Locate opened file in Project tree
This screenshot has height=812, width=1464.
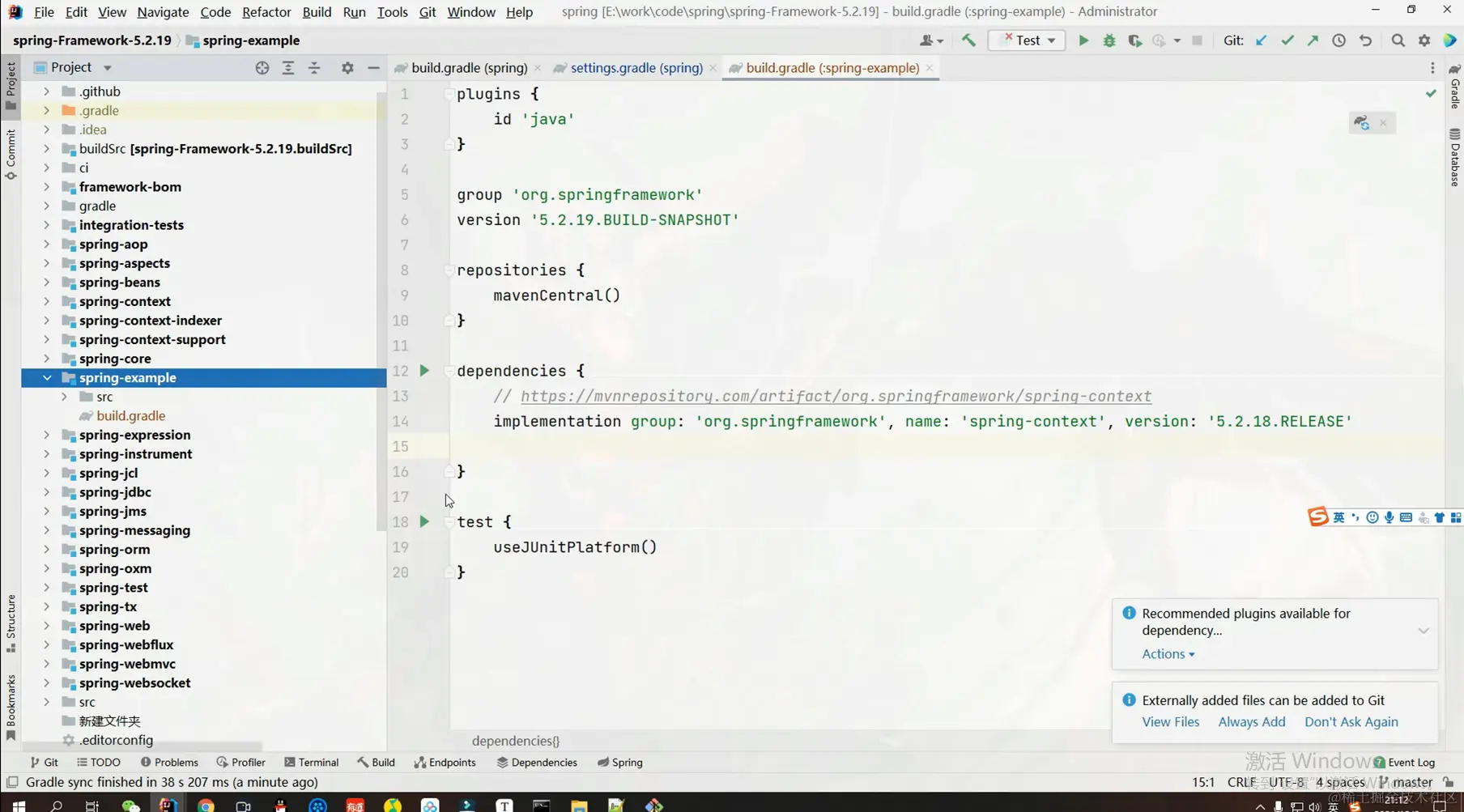262,68
